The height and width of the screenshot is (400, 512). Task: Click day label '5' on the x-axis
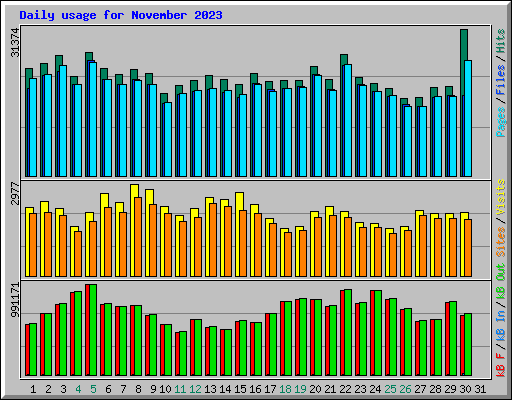tap(93, 389)
